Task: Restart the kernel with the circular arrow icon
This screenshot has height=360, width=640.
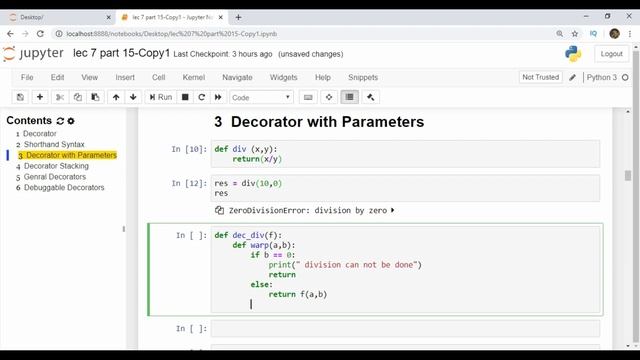Action: (x=201, y=97)
